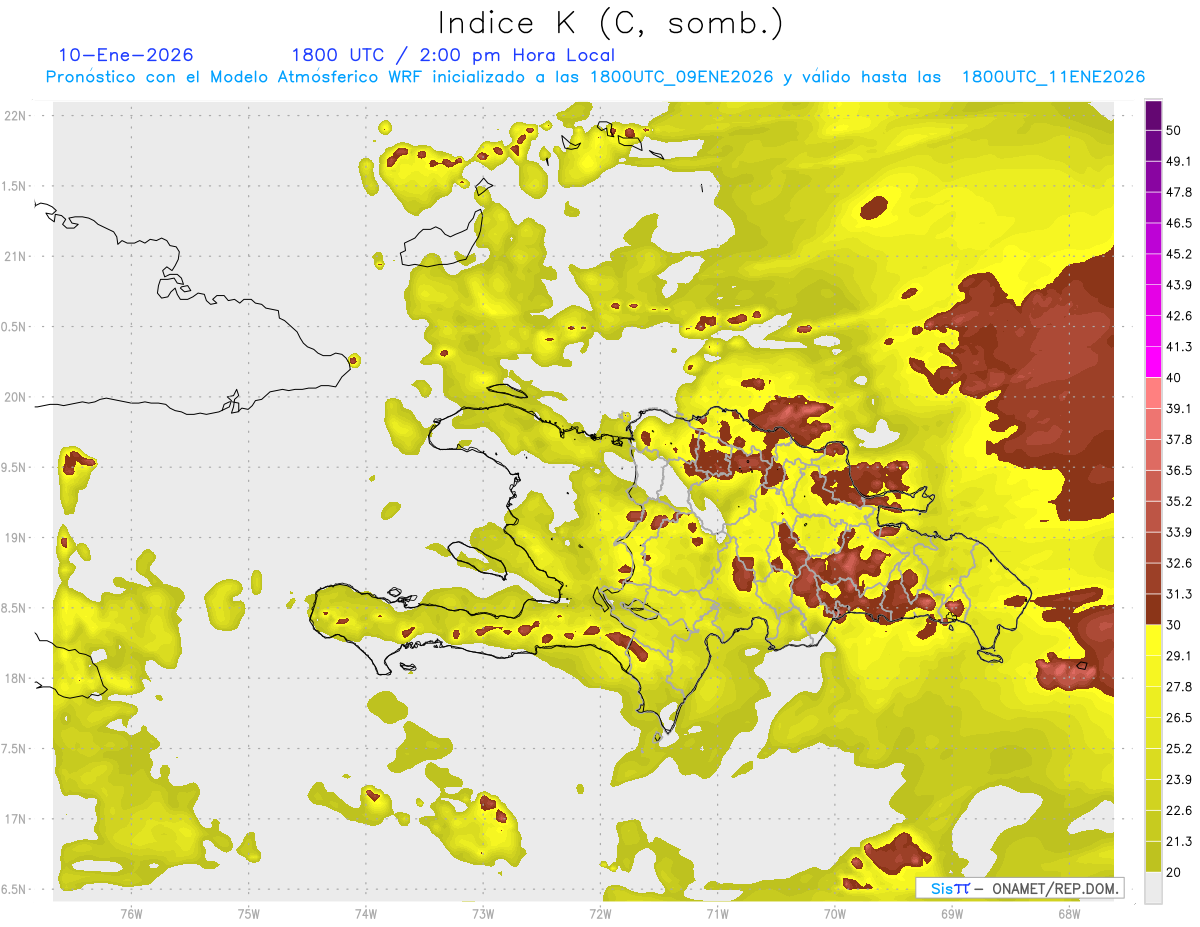1200x927 pixels.
Task: Click the color scale value "35.2"
Action: click(x=1180, y=501)
